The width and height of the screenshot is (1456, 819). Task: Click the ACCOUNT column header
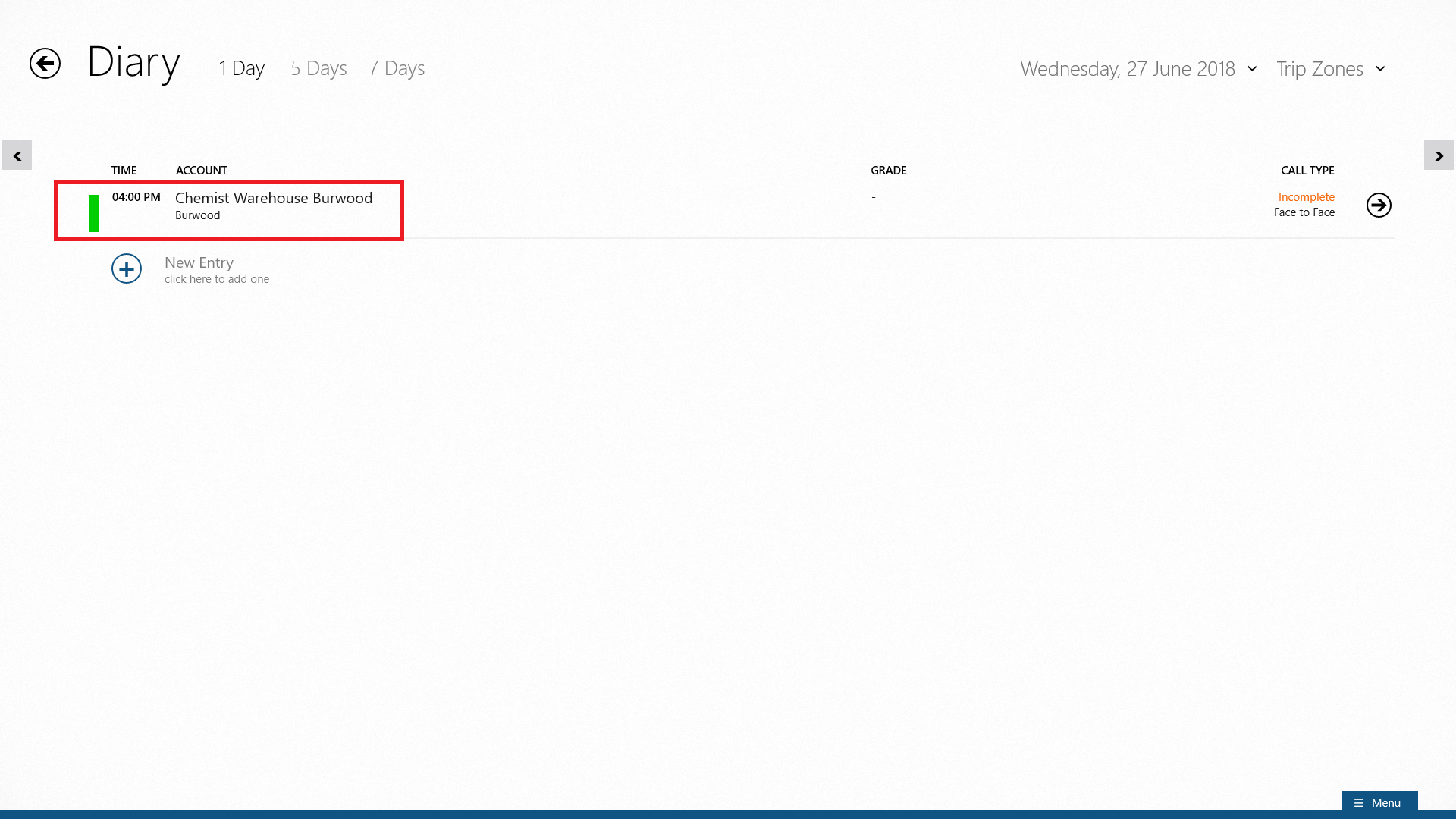click(x=201, y=171)
